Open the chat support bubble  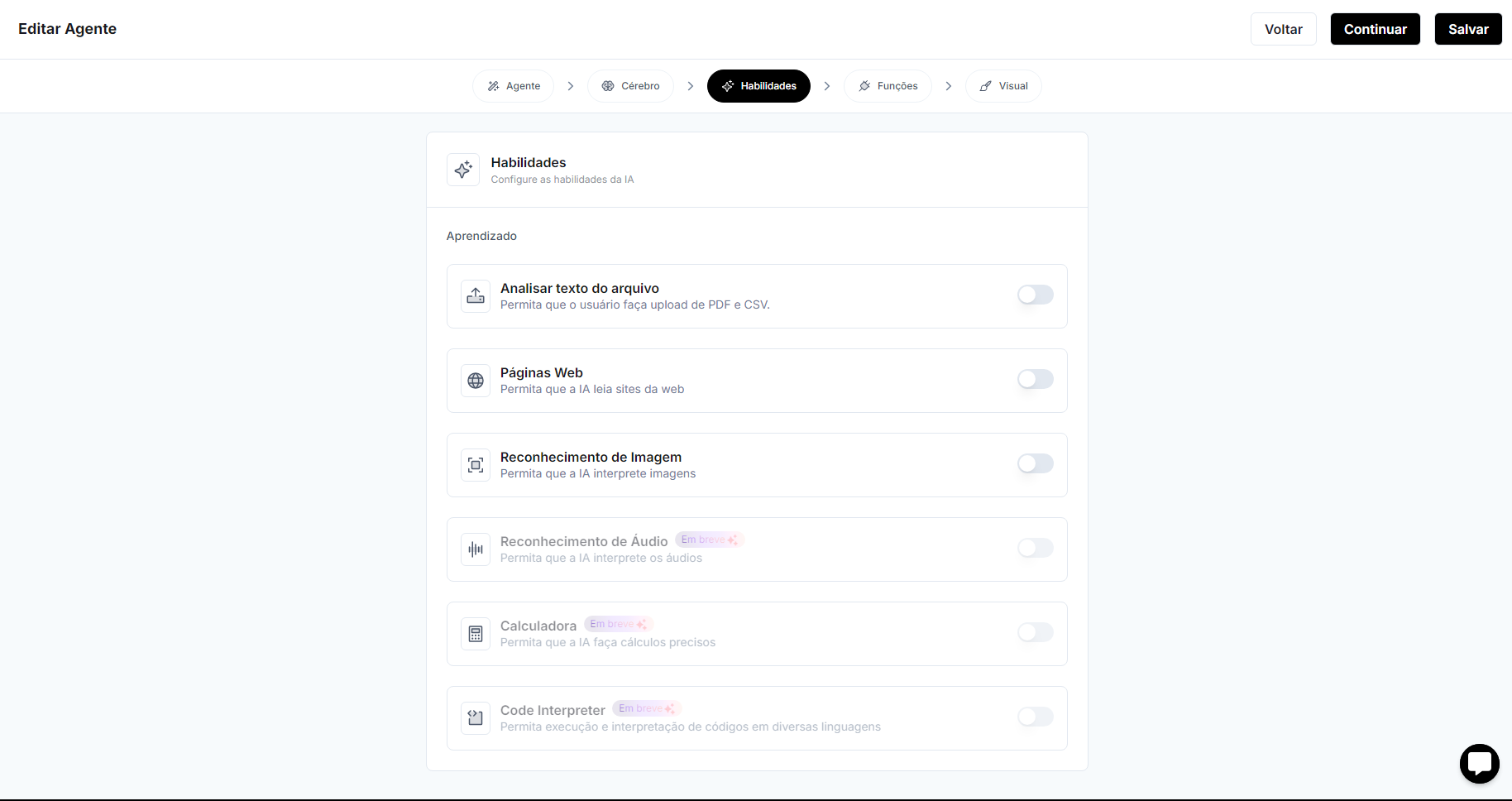coord(1480,764)
